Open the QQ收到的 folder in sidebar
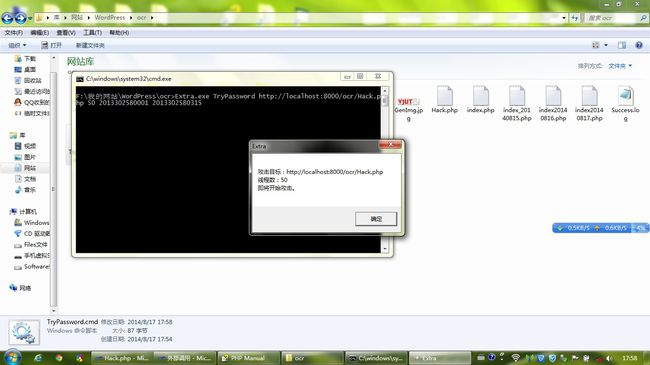The image size is (650, 365). coord(32,102)
